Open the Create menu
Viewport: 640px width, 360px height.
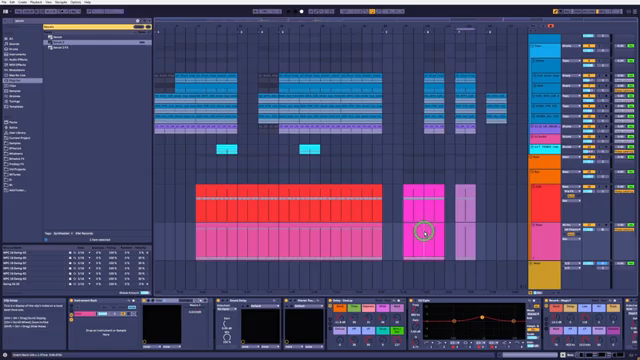coord(22,2)
